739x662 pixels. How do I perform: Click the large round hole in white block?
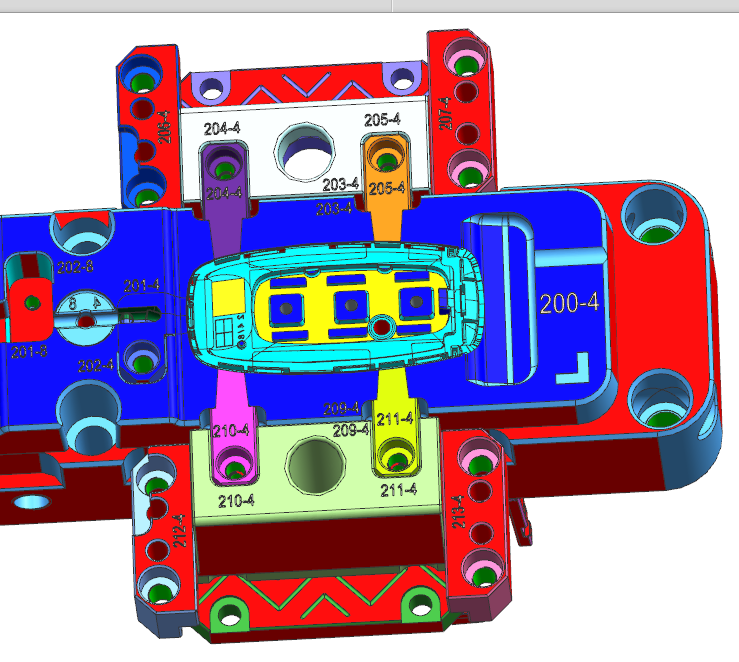pyautogui.click(x=307, y=152)
